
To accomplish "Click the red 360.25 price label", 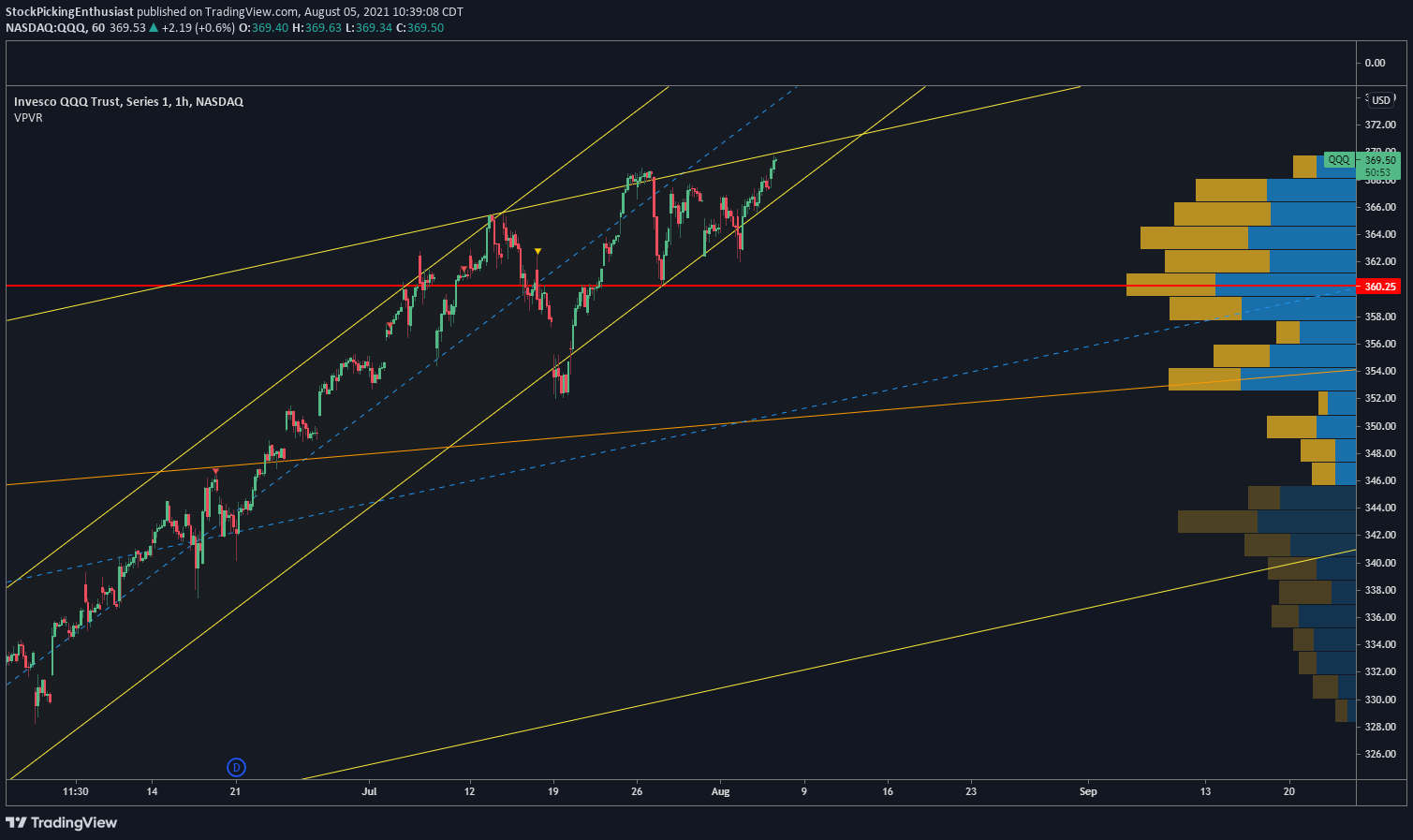I will click(x=1379, y=287).
